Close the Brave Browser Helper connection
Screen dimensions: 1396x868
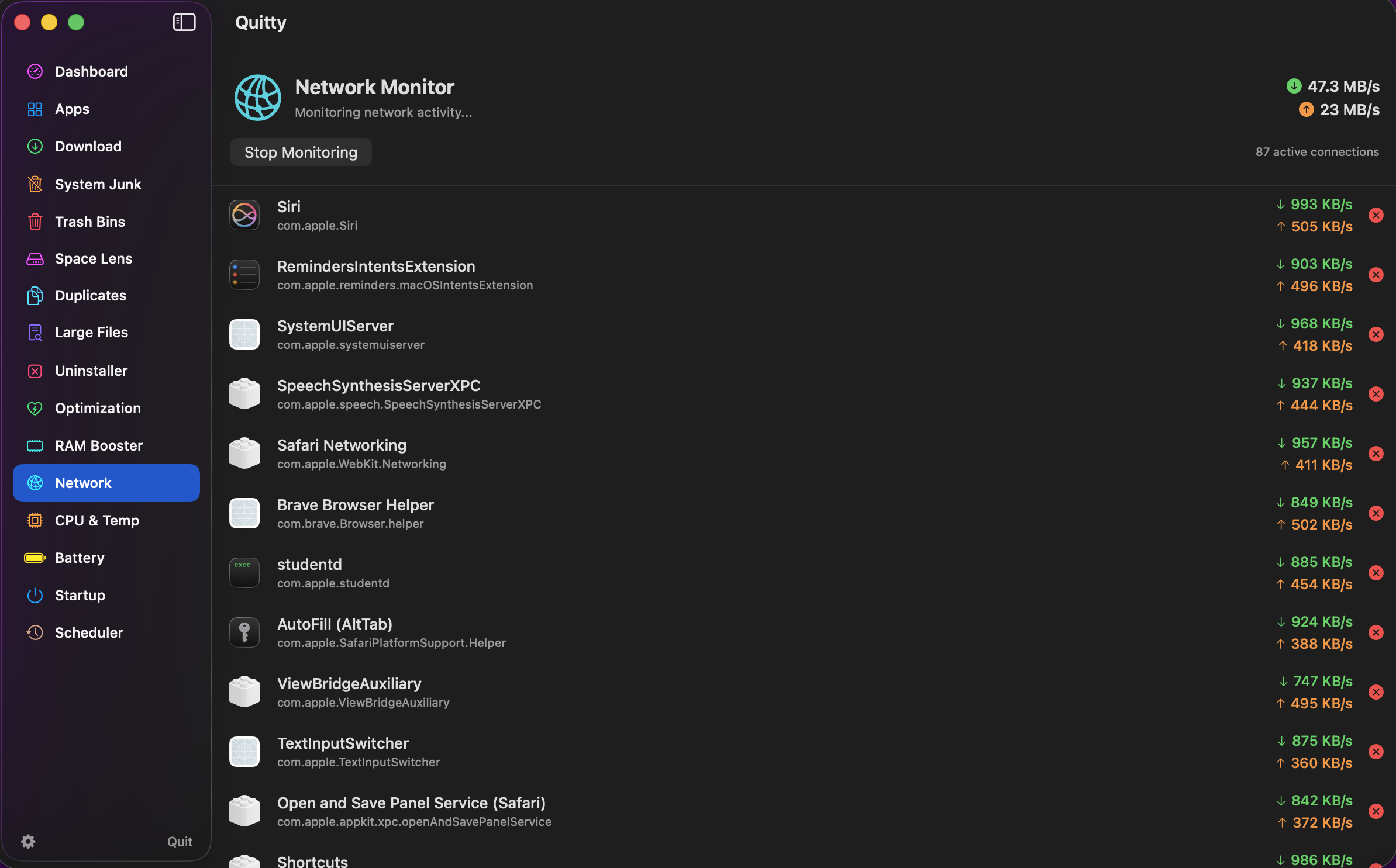[x=1376, y=514]
